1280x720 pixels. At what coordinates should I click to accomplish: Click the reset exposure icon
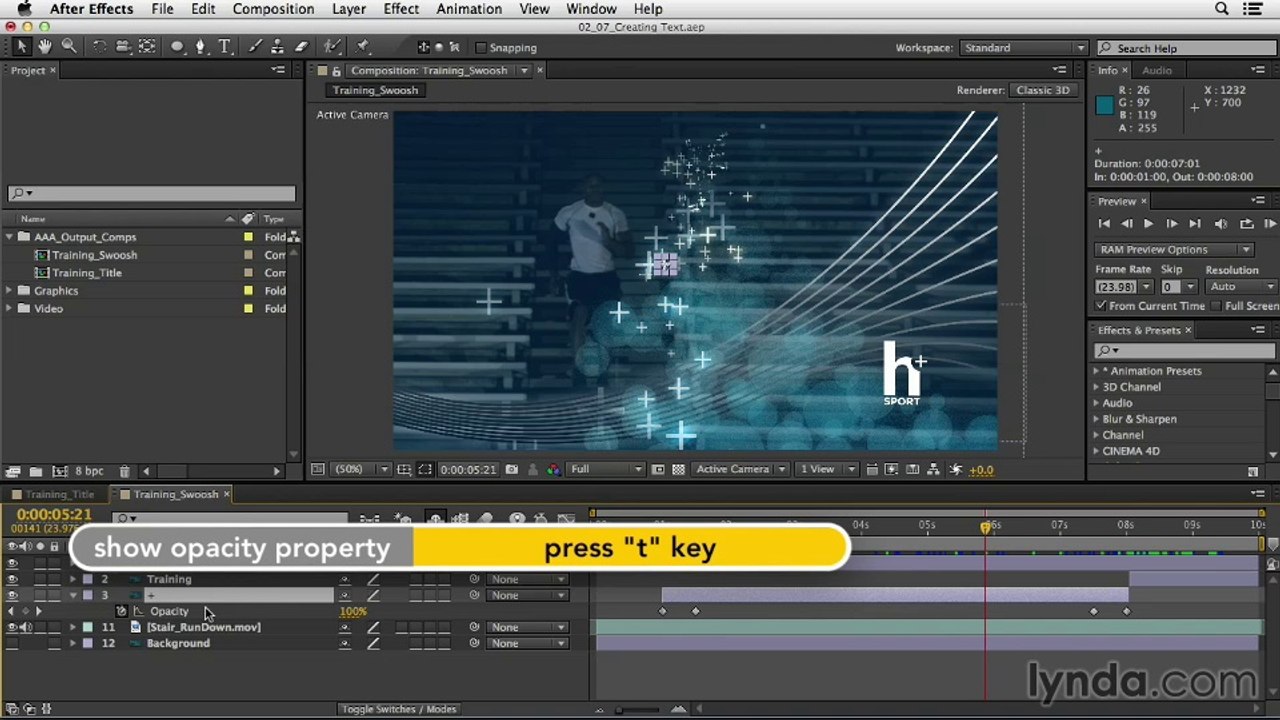coord(956,469)
